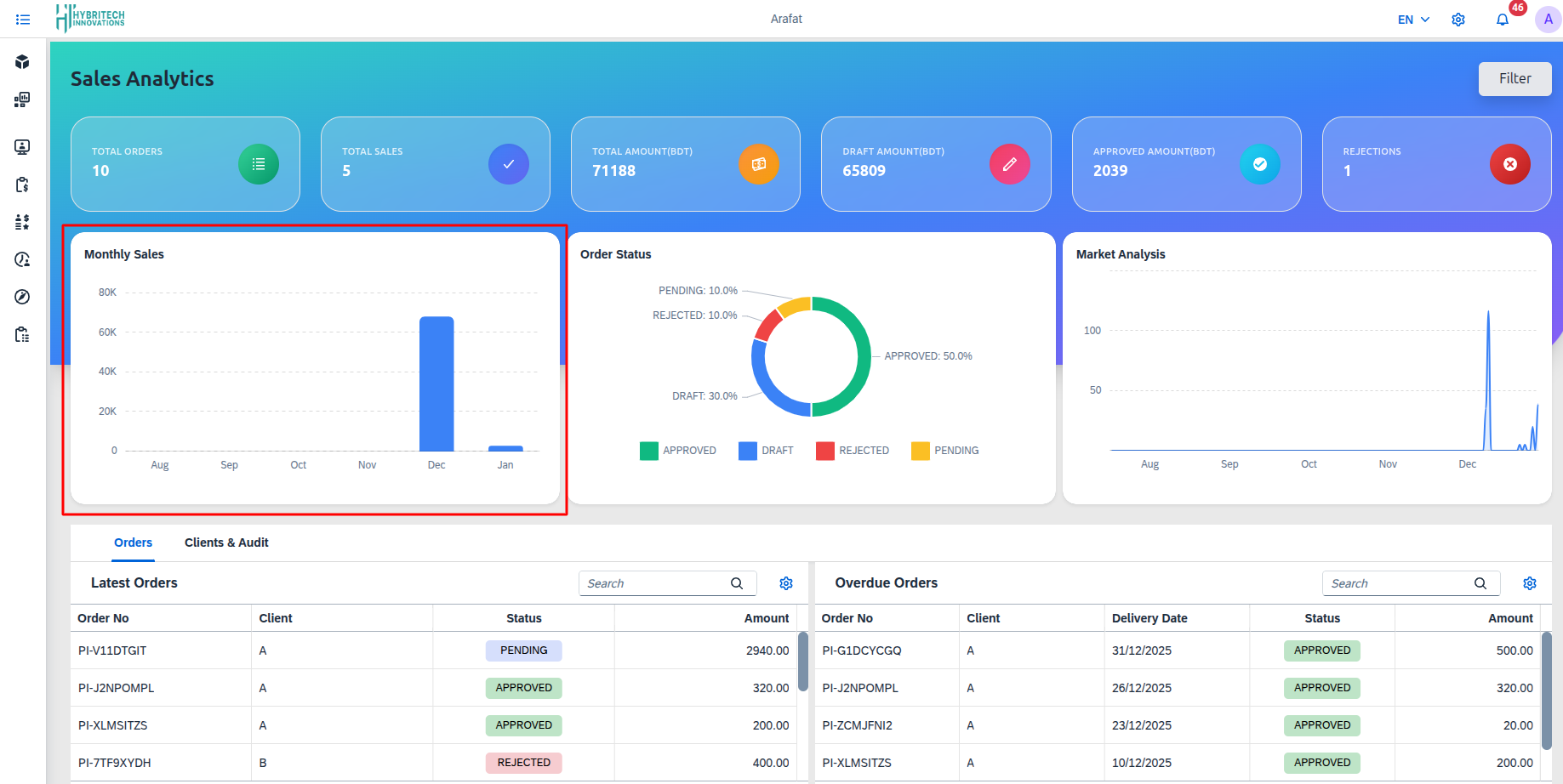1563x784 pixels.
Task: Click the compass icon in sidebar
Action: (22, 297)
